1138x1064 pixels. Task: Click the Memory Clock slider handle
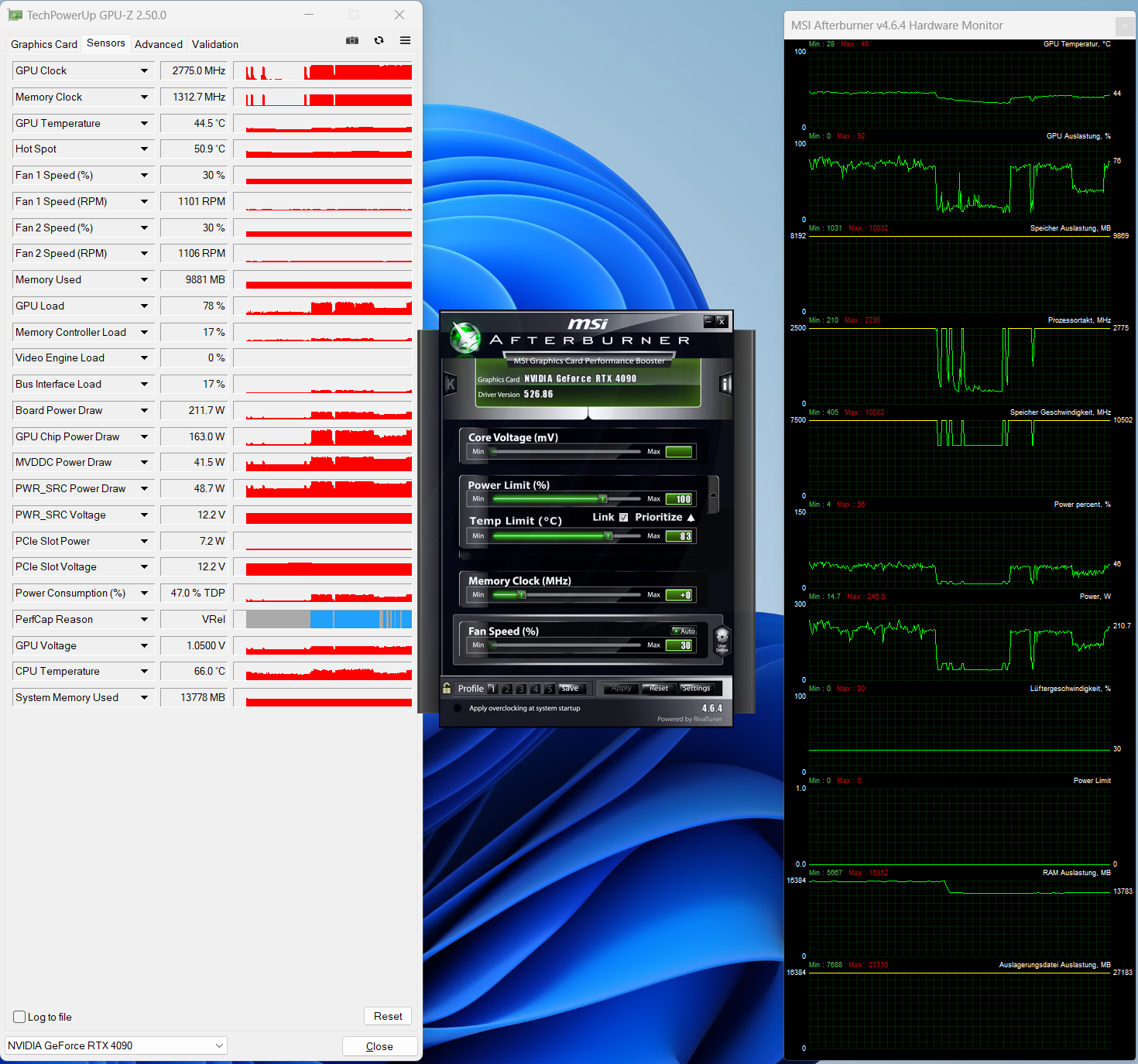tap(522, 595)
